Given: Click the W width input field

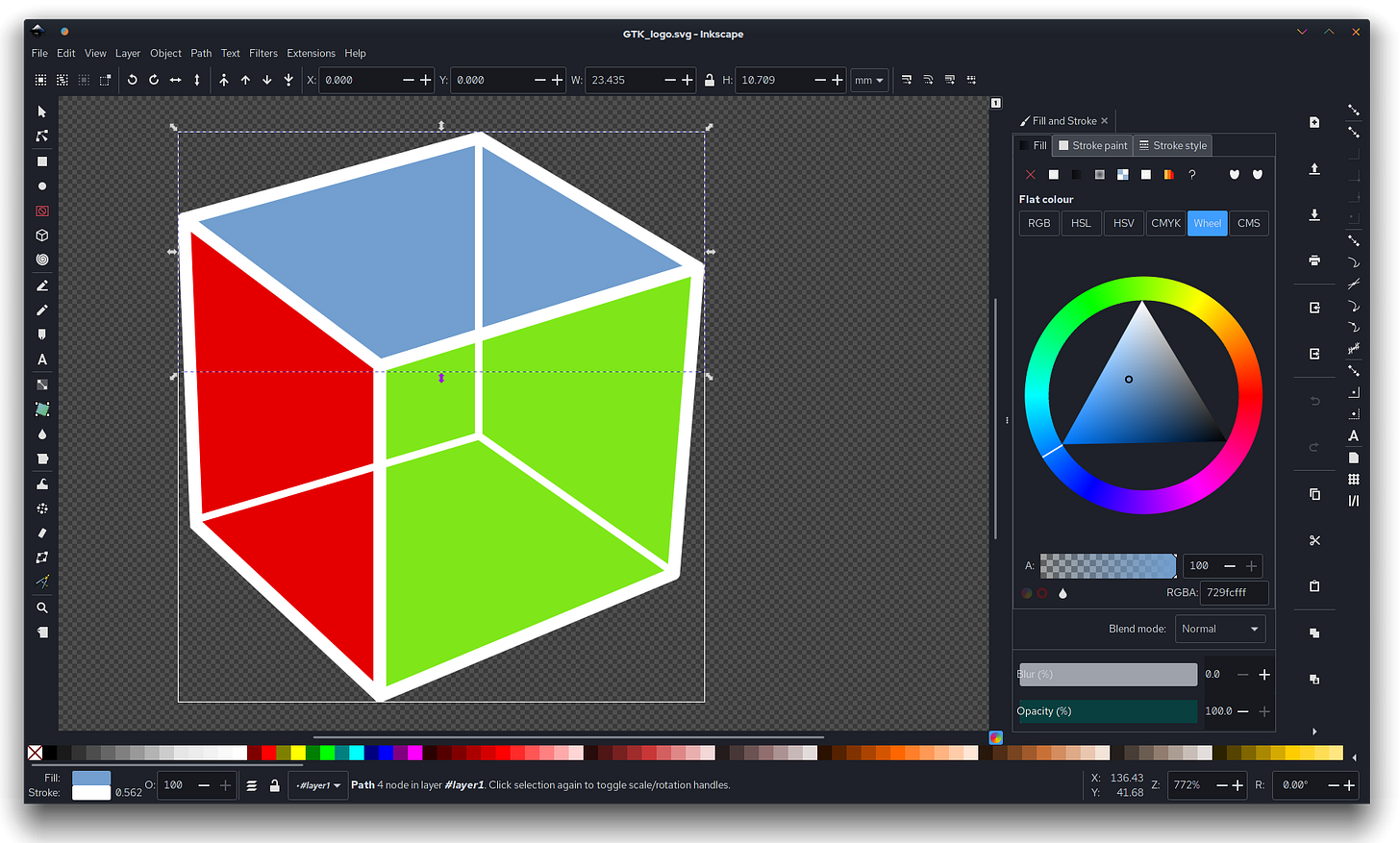Looking at the screenshot, I should point(623,80).
